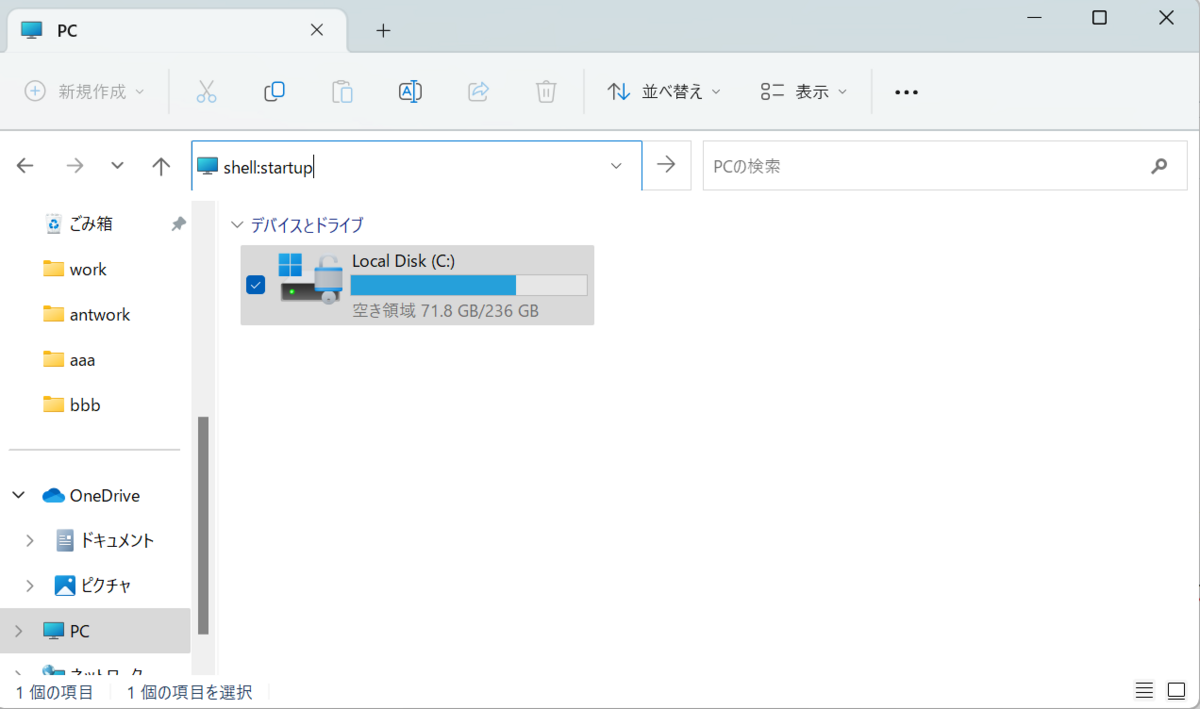Click the Paste clipboard icon
The height and width of the screenshot is (709, 1200).
342,91
